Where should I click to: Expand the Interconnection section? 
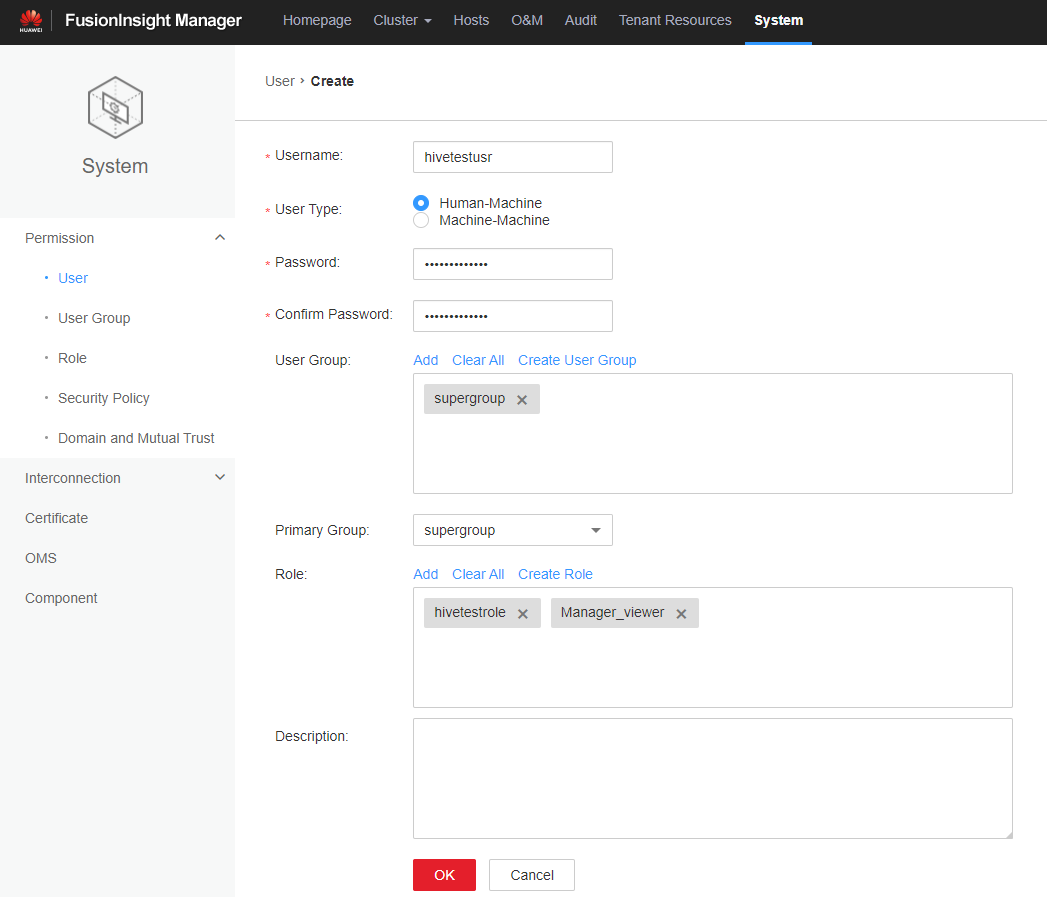tap(220, 478)
